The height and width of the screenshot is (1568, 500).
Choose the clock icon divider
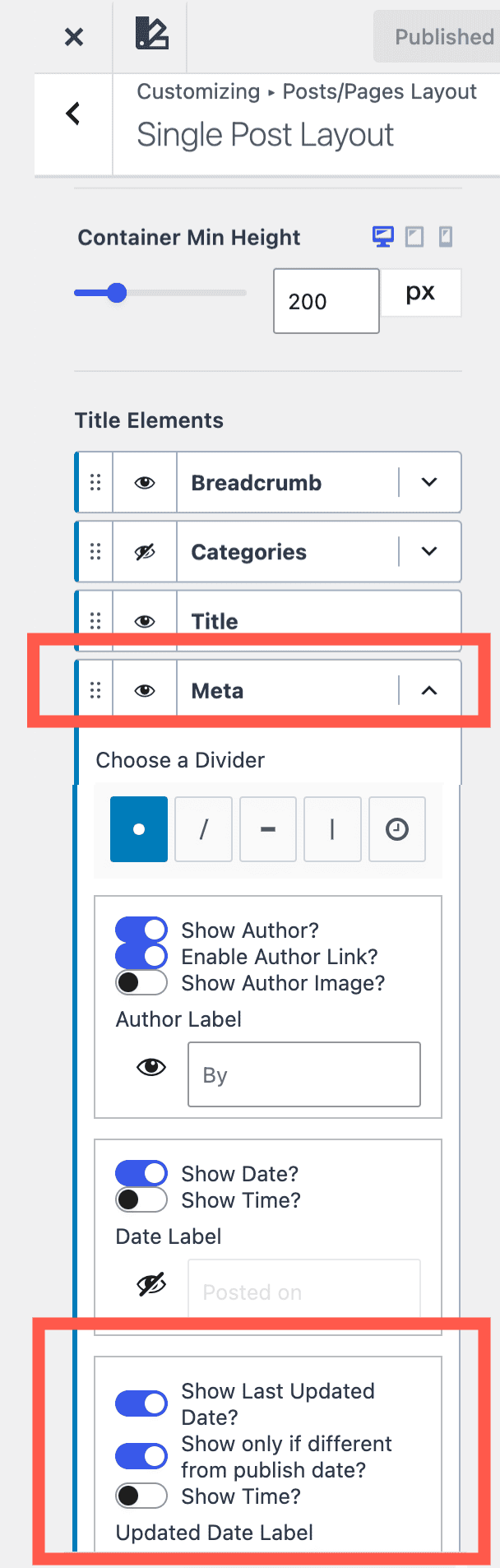[x=397, y=829]
